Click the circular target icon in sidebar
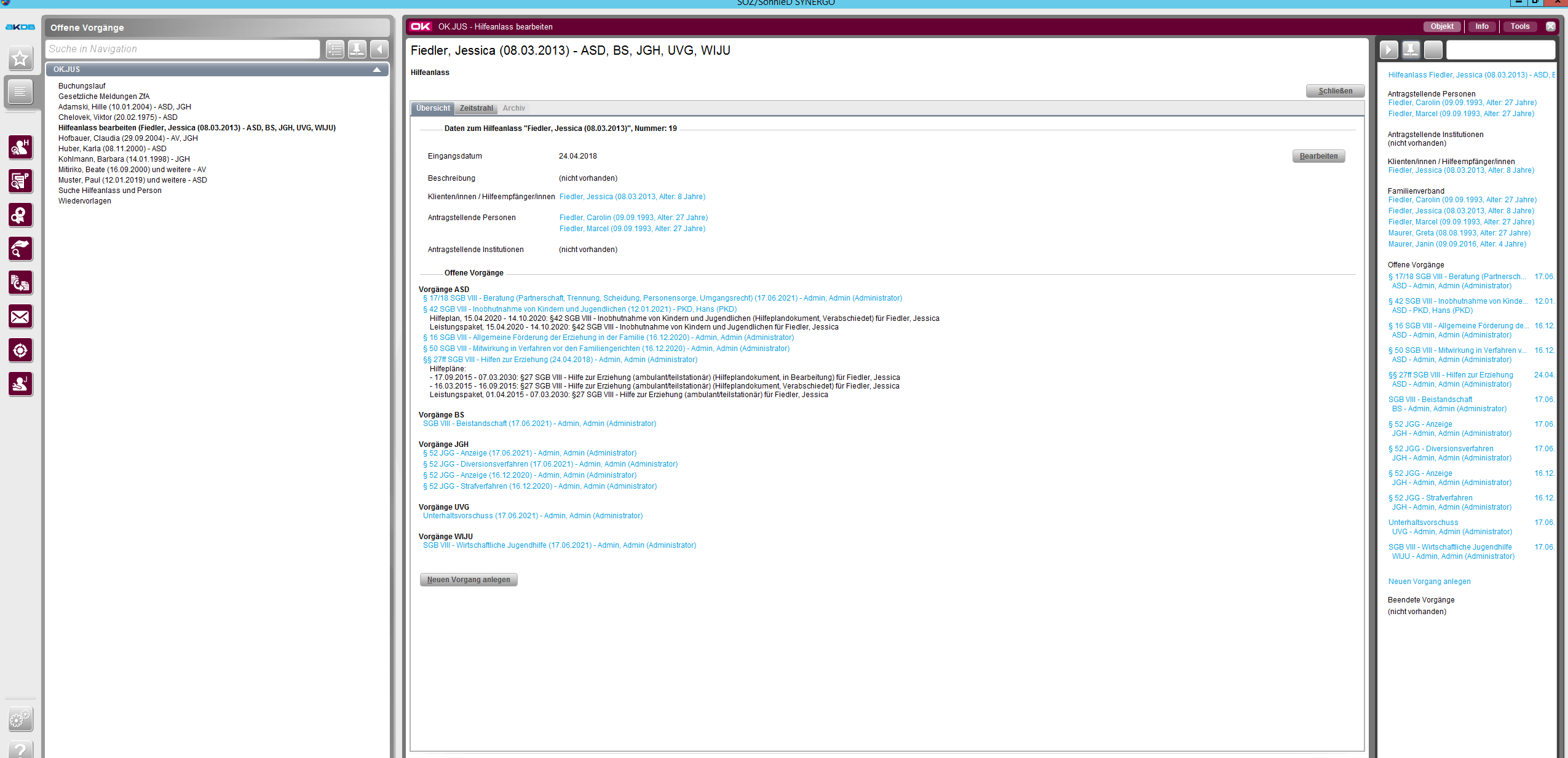This screenshot has width=1568, height=758. click(x=20, y=350)
